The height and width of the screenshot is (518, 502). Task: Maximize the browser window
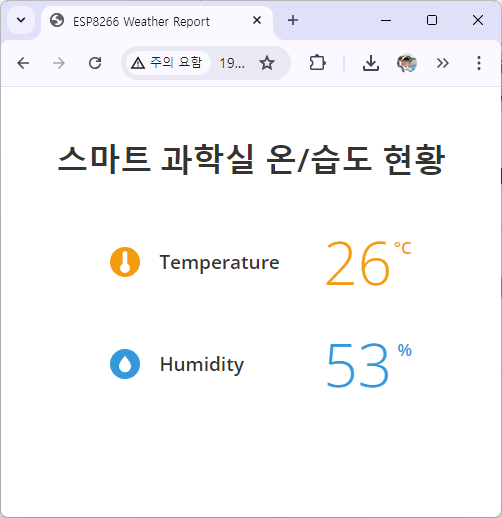(432, 20)
